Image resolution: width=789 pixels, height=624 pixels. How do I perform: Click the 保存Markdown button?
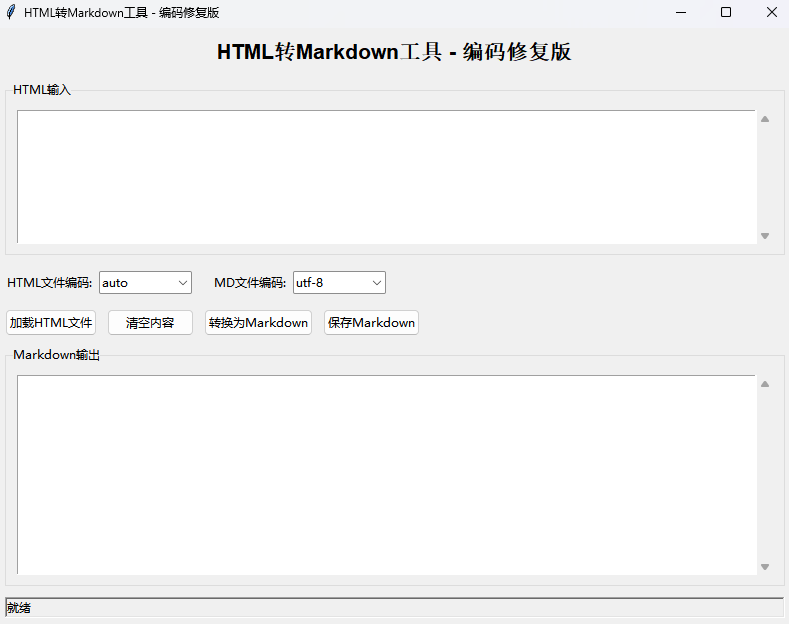point(371,323)
